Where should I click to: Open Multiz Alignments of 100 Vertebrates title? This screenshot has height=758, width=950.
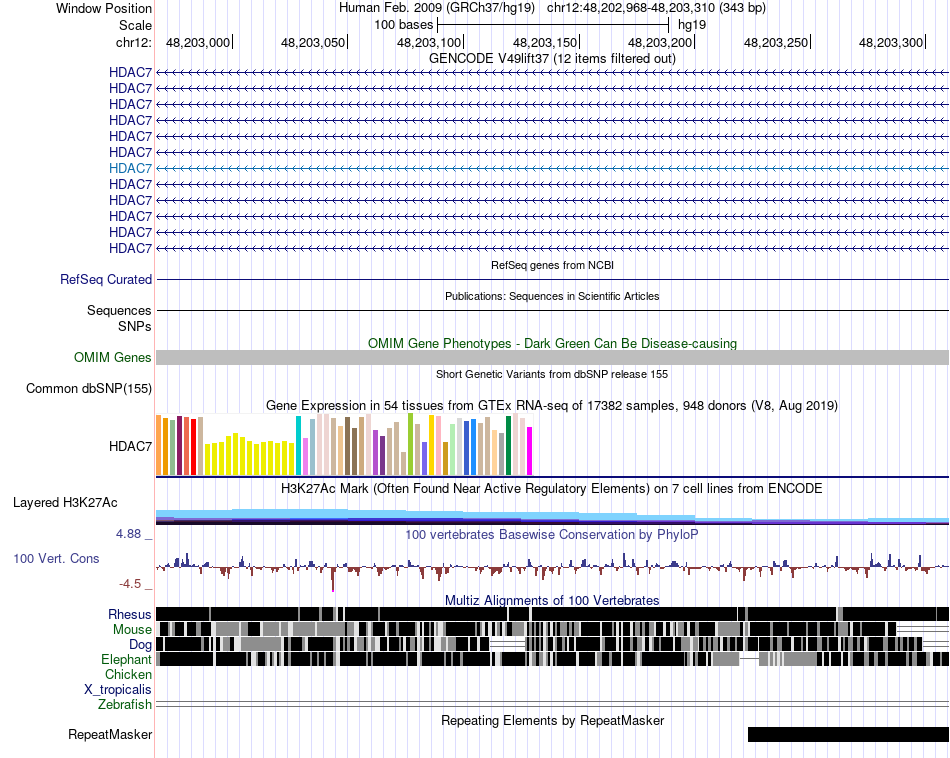pyautogui.click(x=552, y=600)
